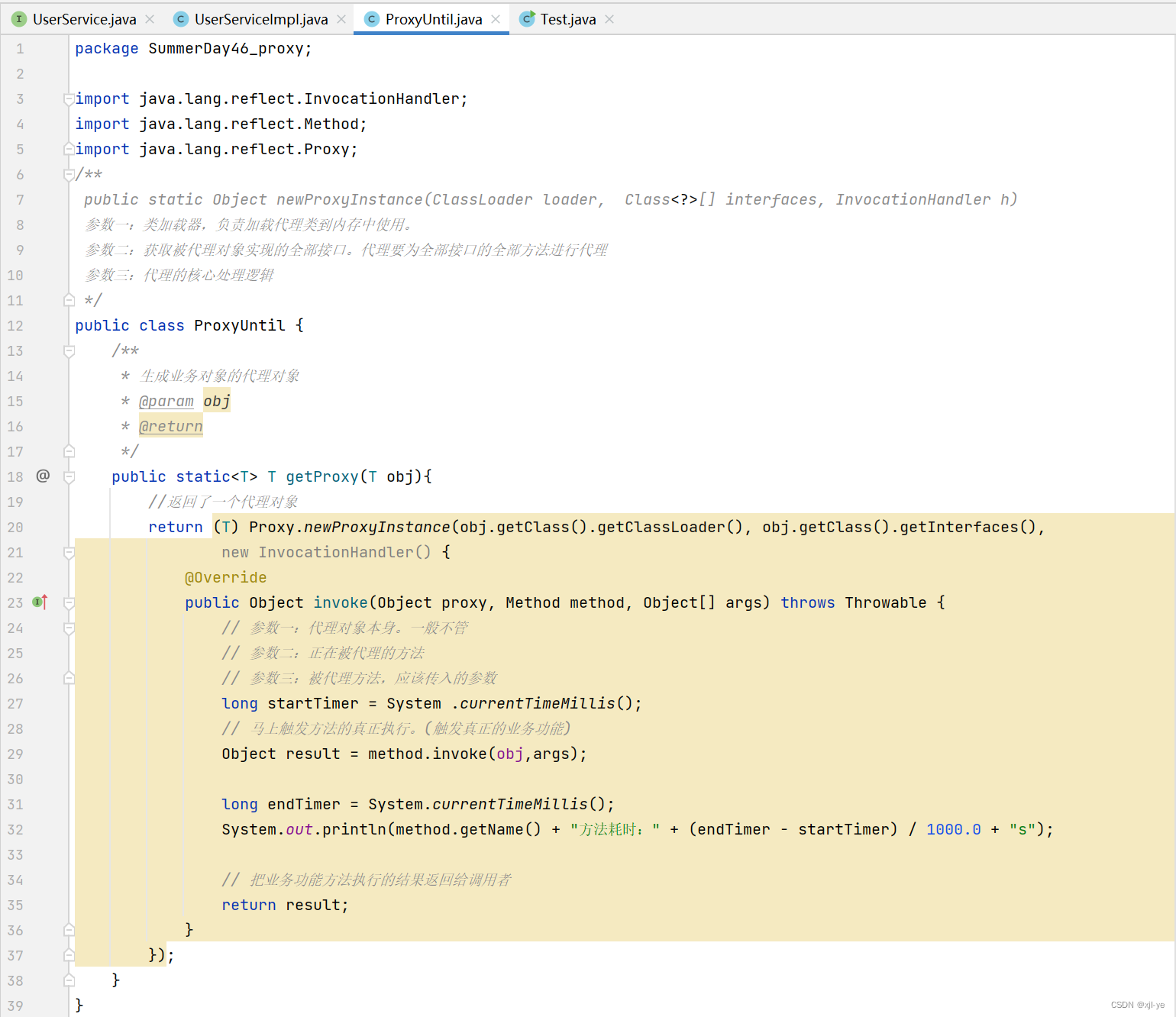Switch to the UserService.java tab
The image size is (1176, 1017).
point(84,19)
